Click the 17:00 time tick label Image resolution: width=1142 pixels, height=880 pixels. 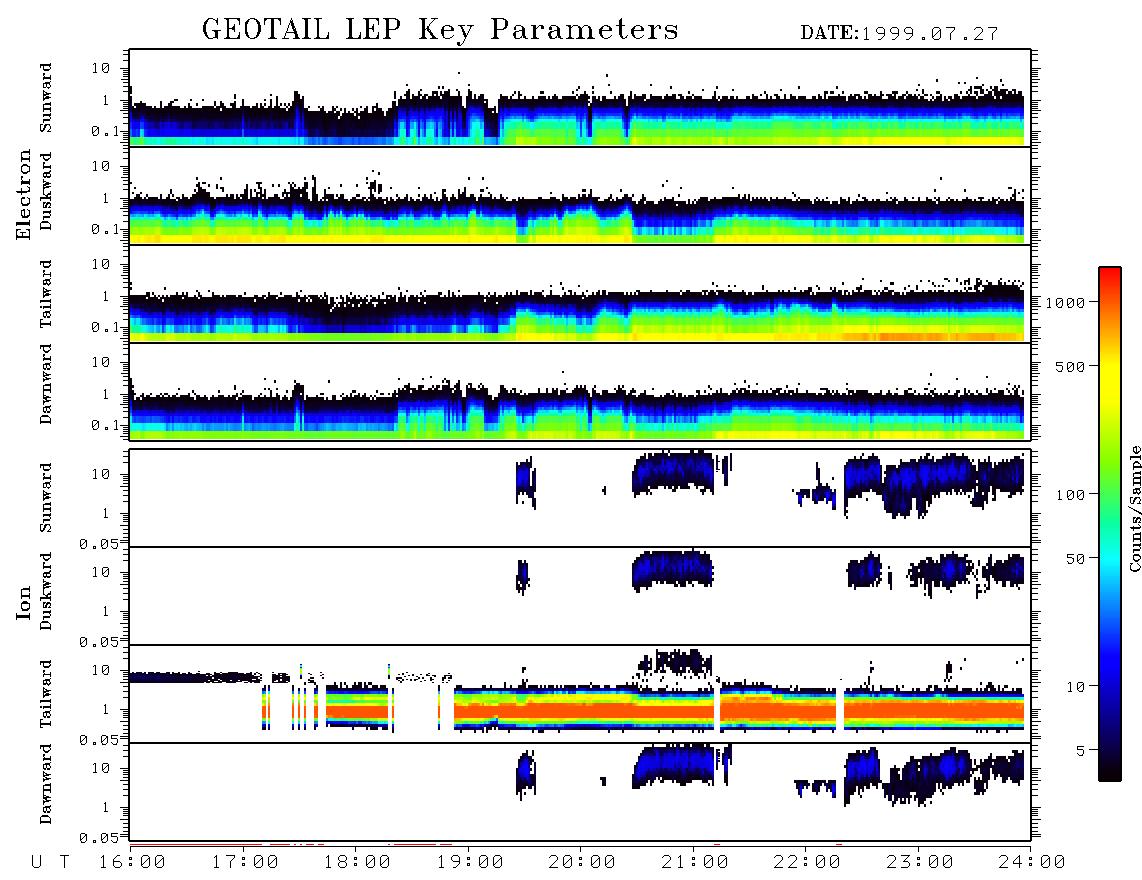tap(245, 862)
